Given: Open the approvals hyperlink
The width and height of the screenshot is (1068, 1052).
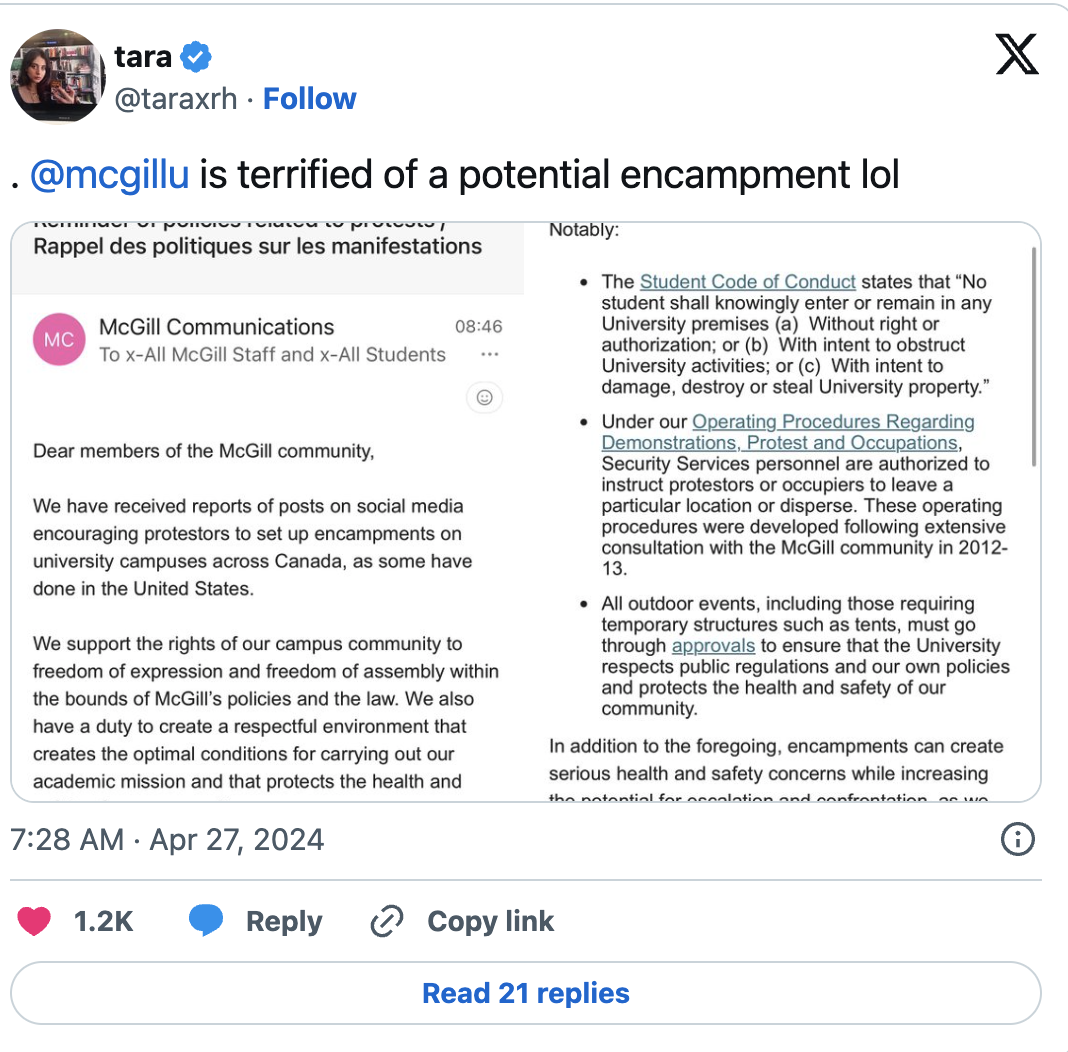Looking at the screenshot, I should click(713, 645).
